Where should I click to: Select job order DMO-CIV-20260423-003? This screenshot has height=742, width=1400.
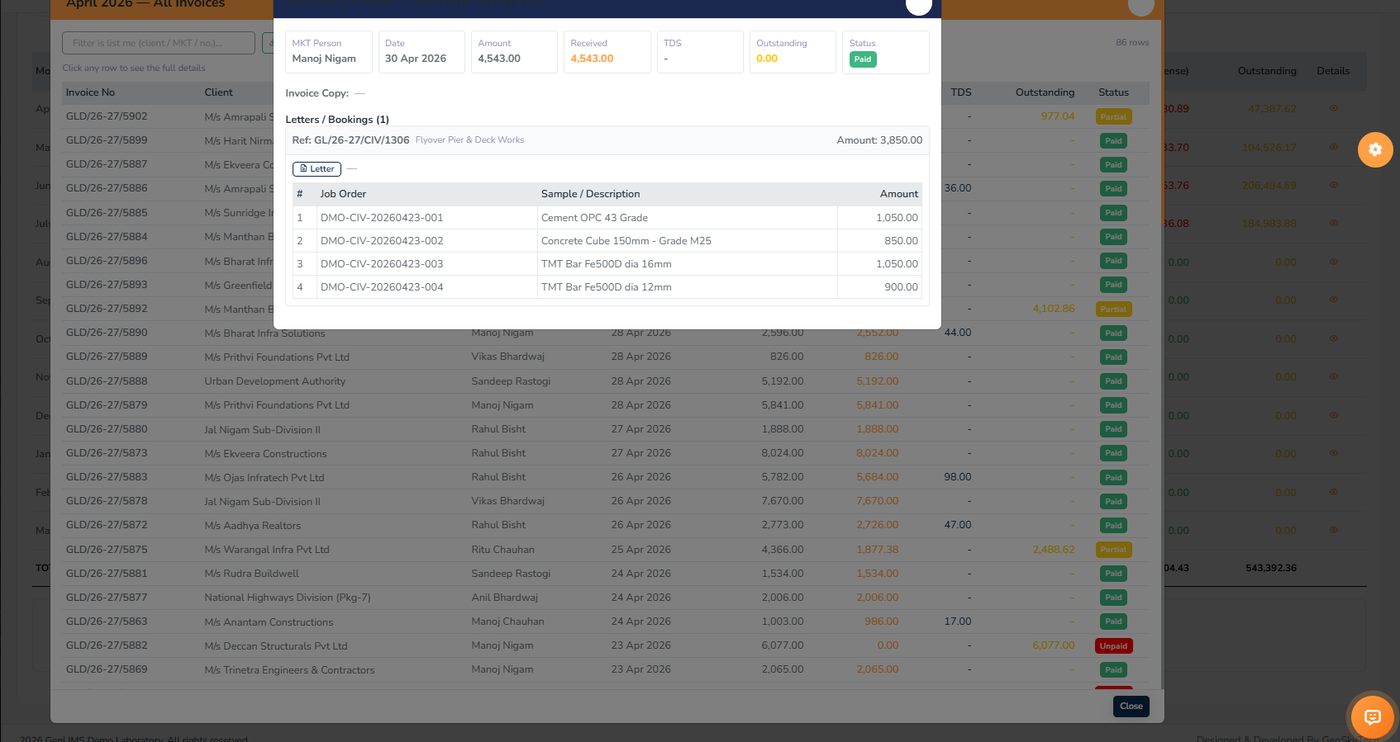click(x=381, y=264)
